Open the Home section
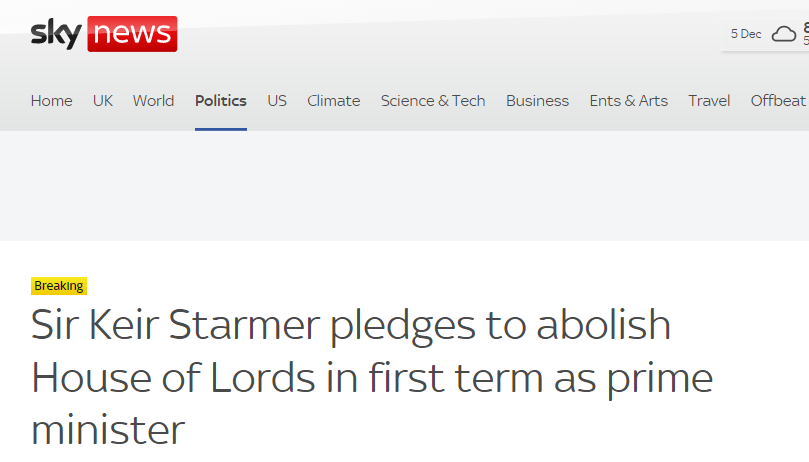This screenshot has height=462, width=809. pos(52,101)
